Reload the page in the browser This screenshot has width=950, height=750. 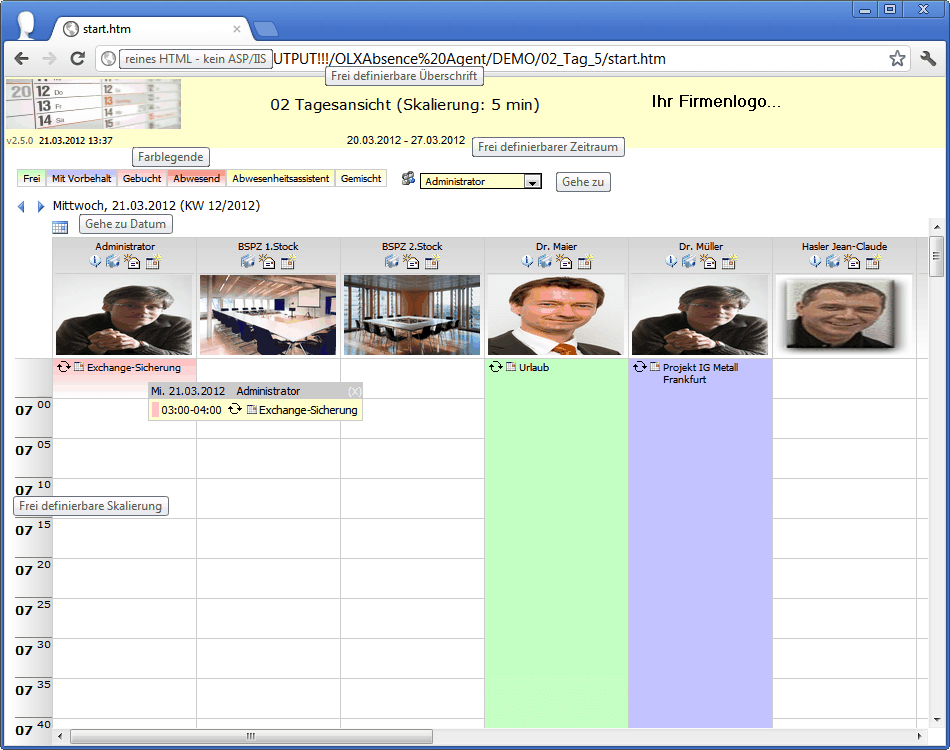coord(77,59)
